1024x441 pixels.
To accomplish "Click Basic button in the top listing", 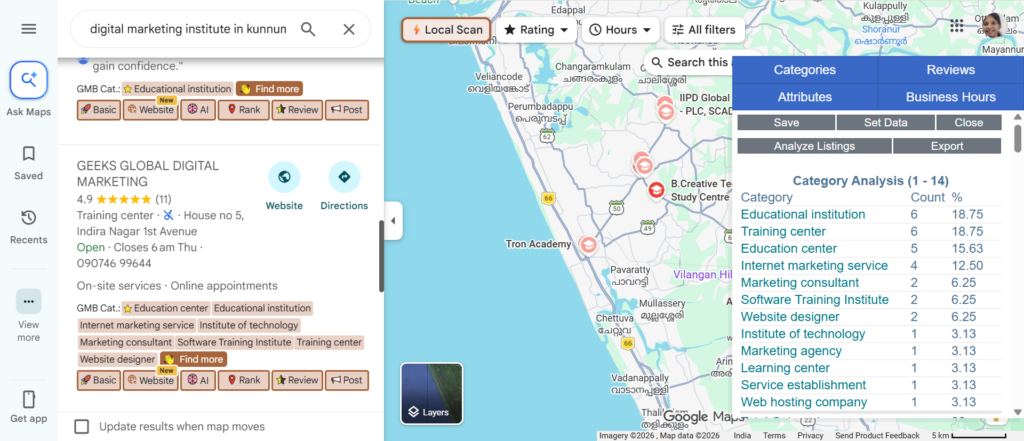I will click(x=99, y=110).
